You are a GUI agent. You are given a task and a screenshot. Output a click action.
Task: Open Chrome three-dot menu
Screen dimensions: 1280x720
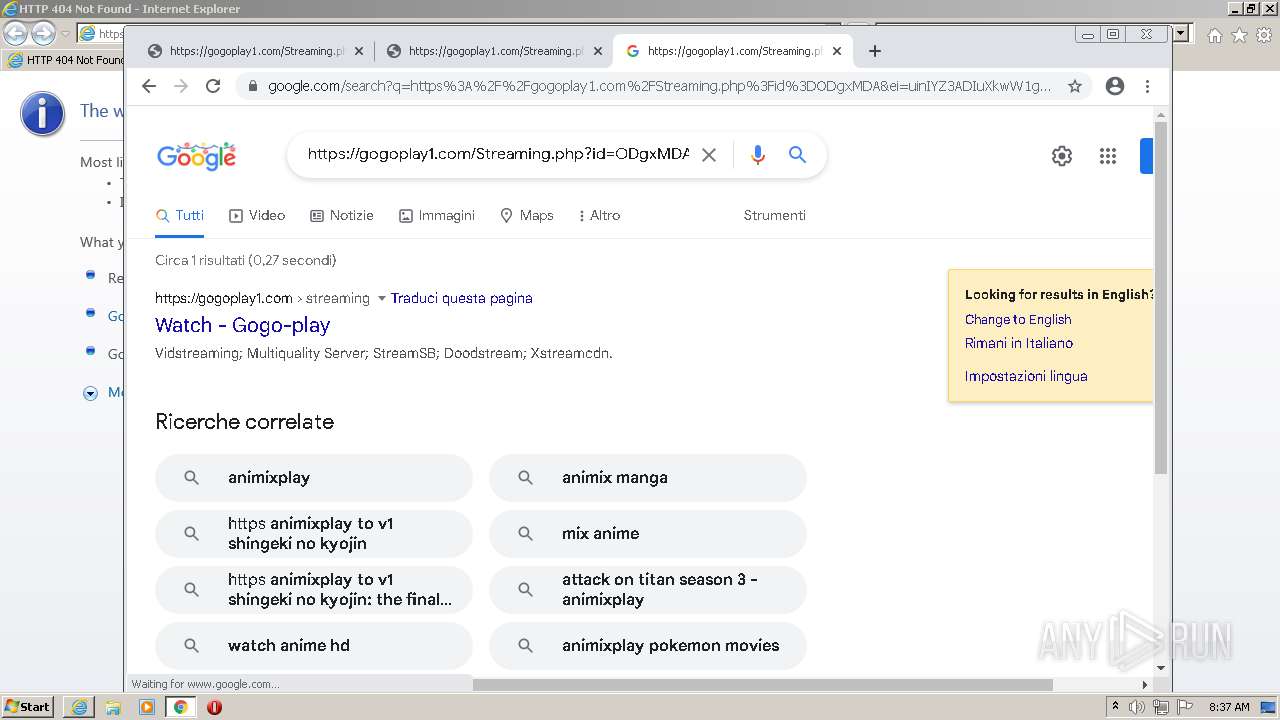coord(1148,86)
